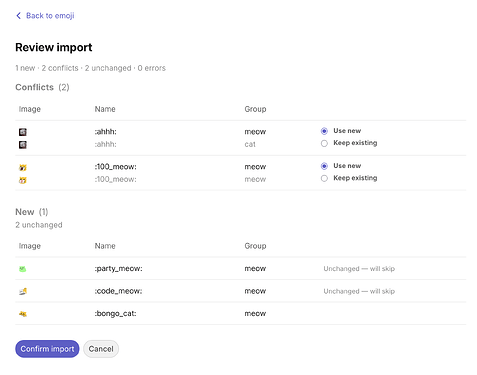
Task: Click Unchanged — will skip for :party_meow:
Action: [x=359, y=269]
